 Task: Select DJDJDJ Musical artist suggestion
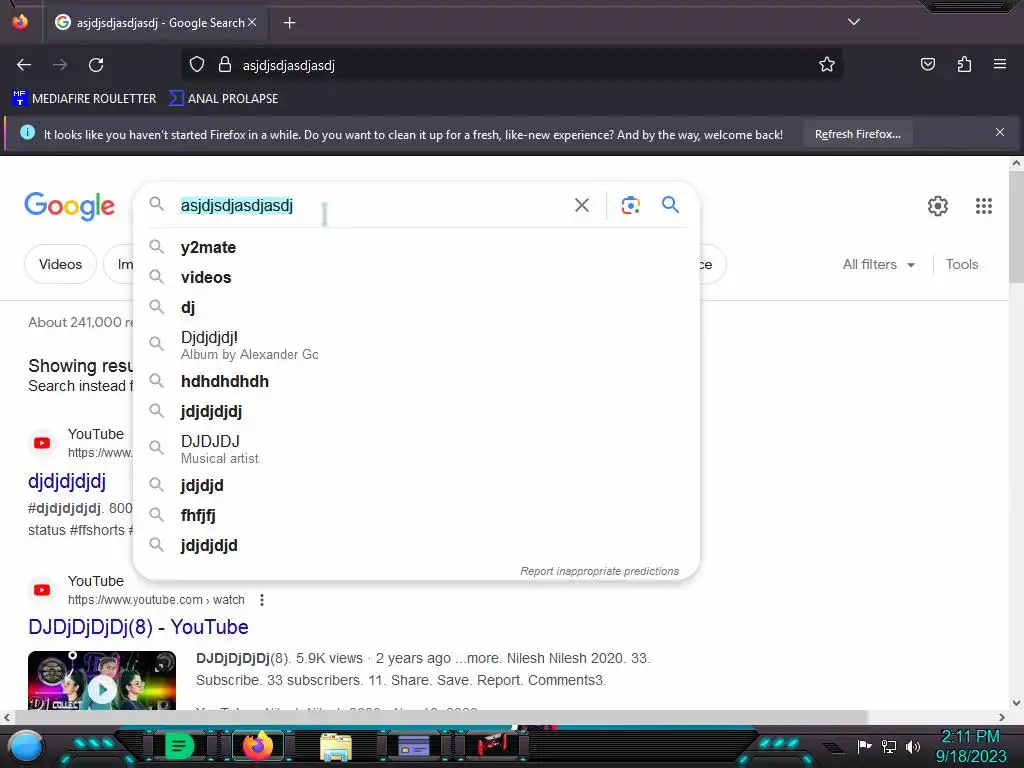417,449
